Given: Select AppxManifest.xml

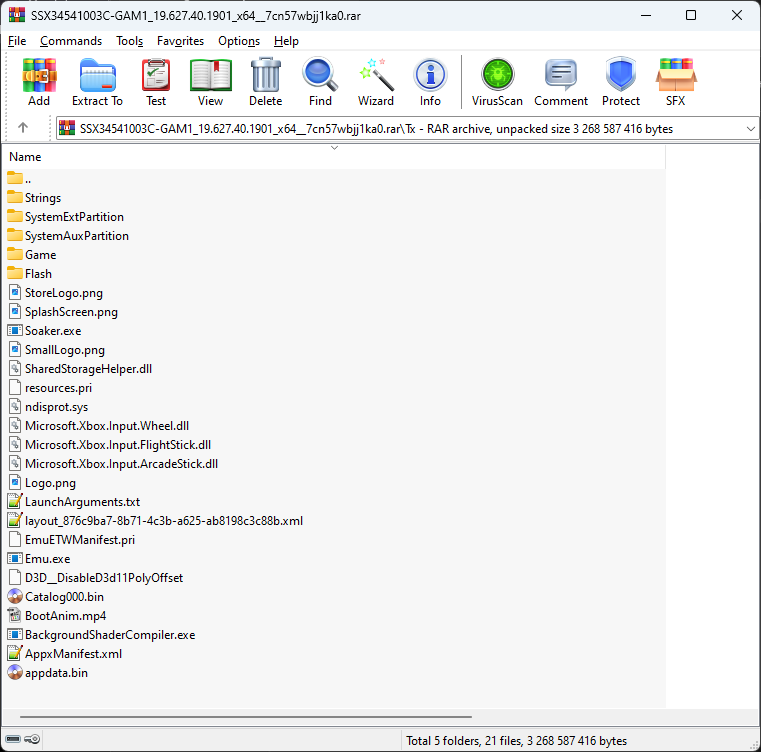Looking at the screenshot, I should 65,653.
